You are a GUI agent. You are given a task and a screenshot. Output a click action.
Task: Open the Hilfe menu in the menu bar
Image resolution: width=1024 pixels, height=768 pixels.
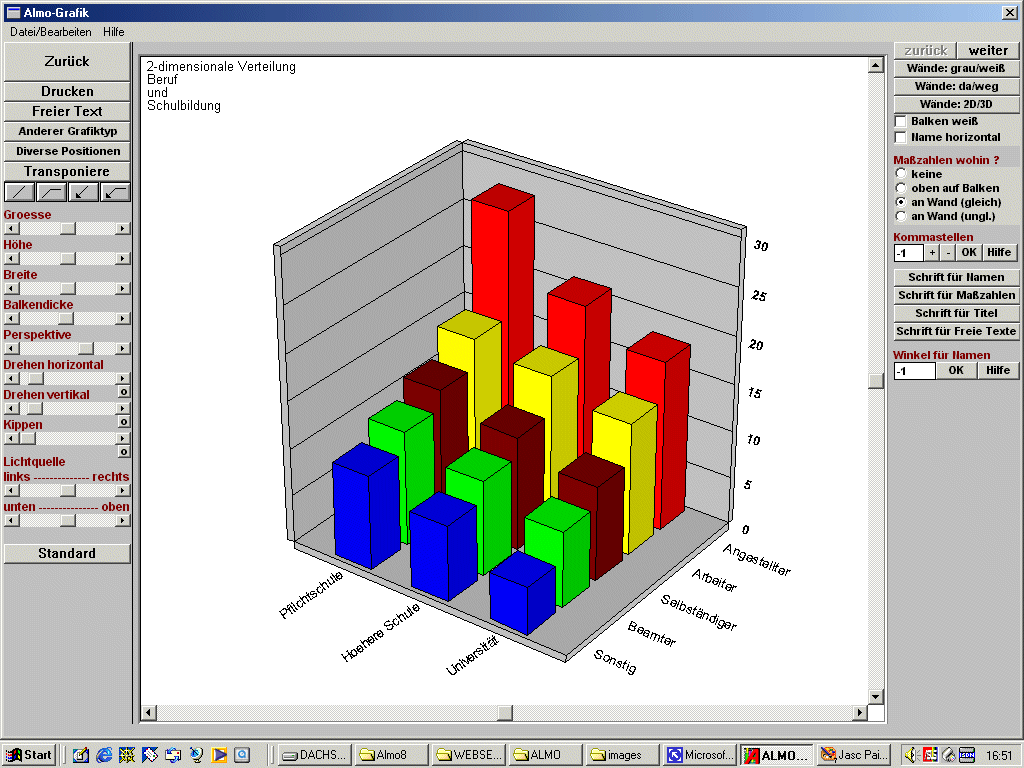pos(113,32)
